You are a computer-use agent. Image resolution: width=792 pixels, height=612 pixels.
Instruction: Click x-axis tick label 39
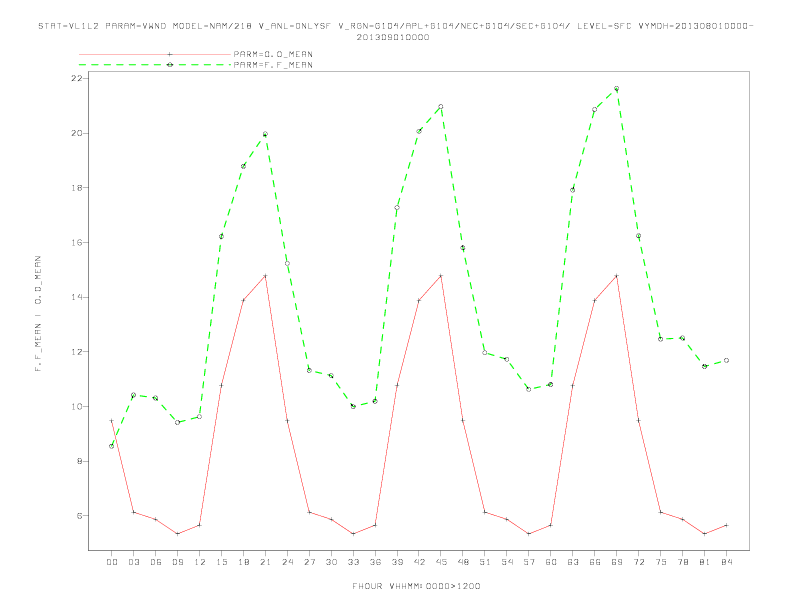397,562
